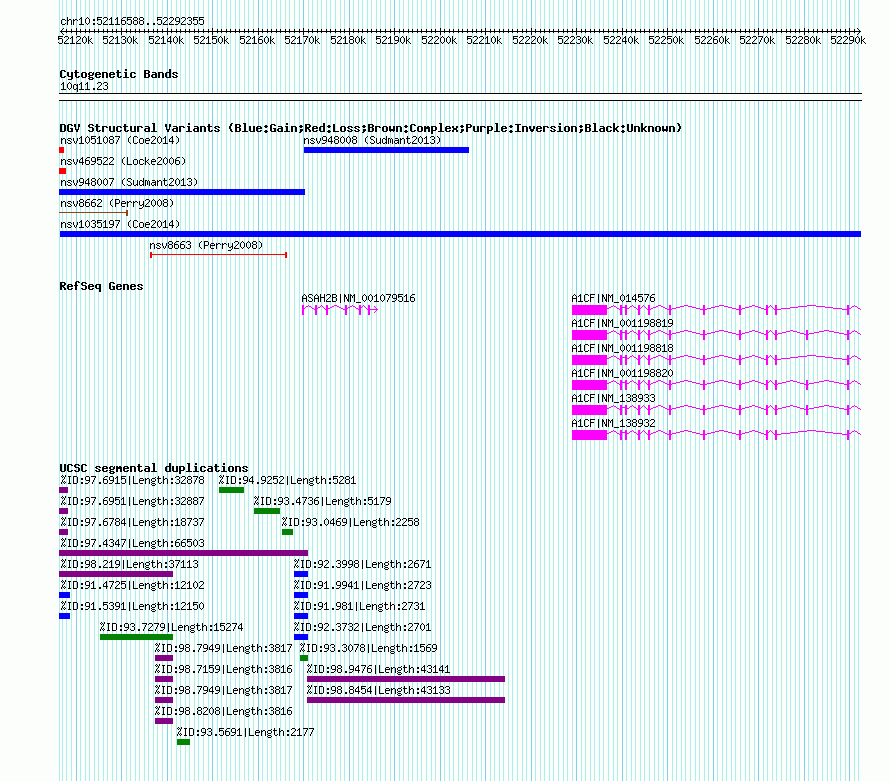Click duplication %ID:93.4736|Length:5179
Viewport: 890px width, 781px height.
click(322, 501)
